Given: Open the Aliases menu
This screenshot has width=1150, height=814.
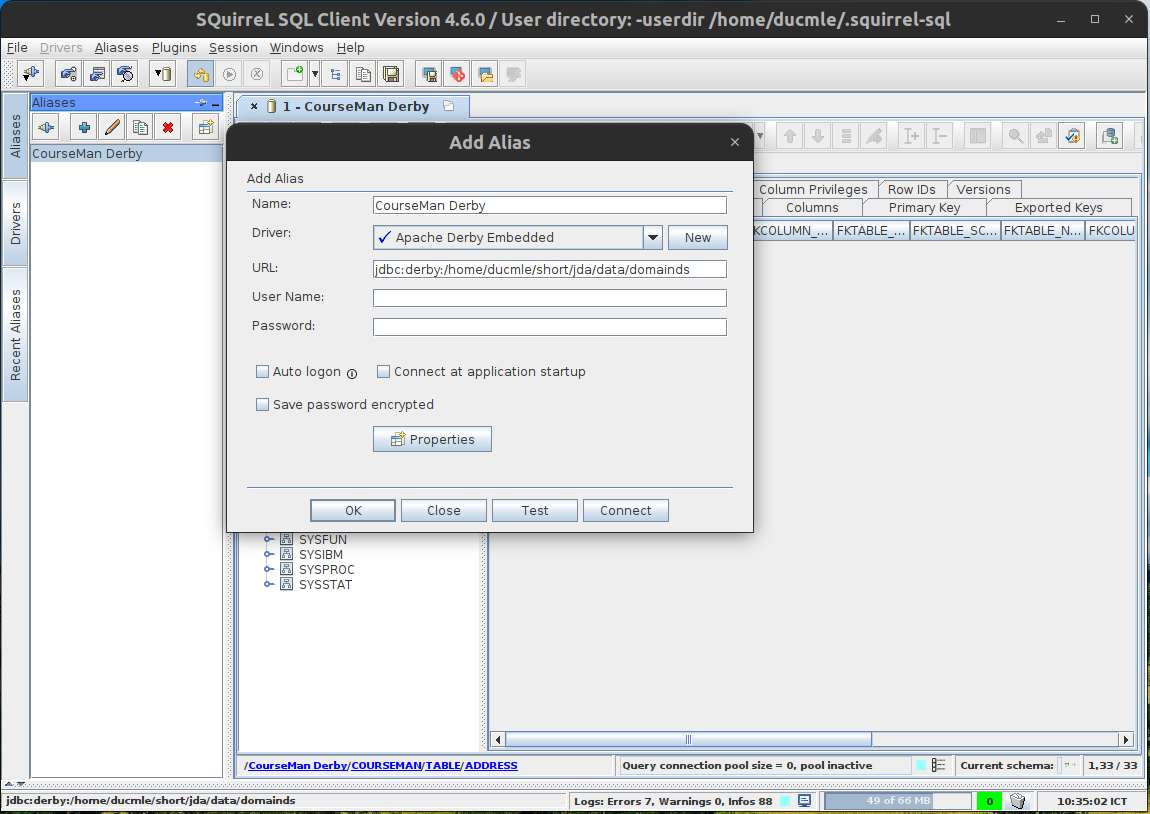Looking at the screenshot, I should pos(117,48).
